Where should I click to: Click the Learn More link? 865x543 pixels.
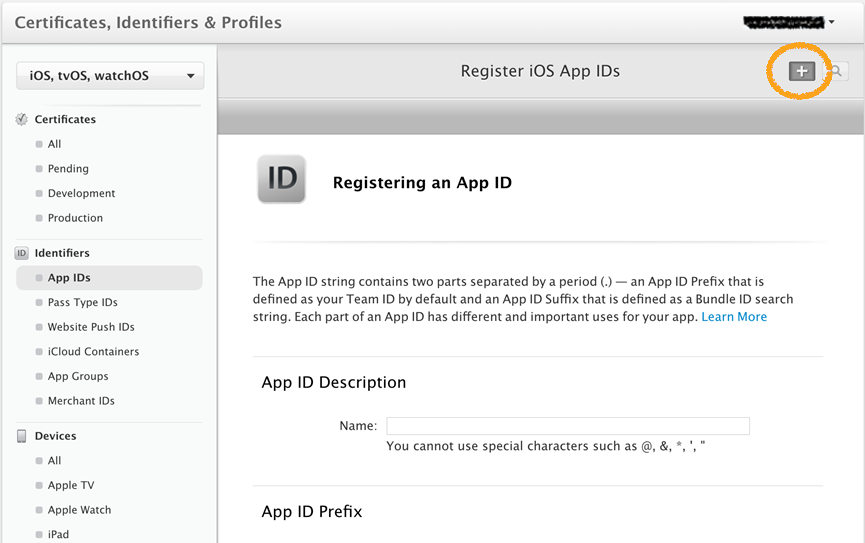tap(734, 317)
